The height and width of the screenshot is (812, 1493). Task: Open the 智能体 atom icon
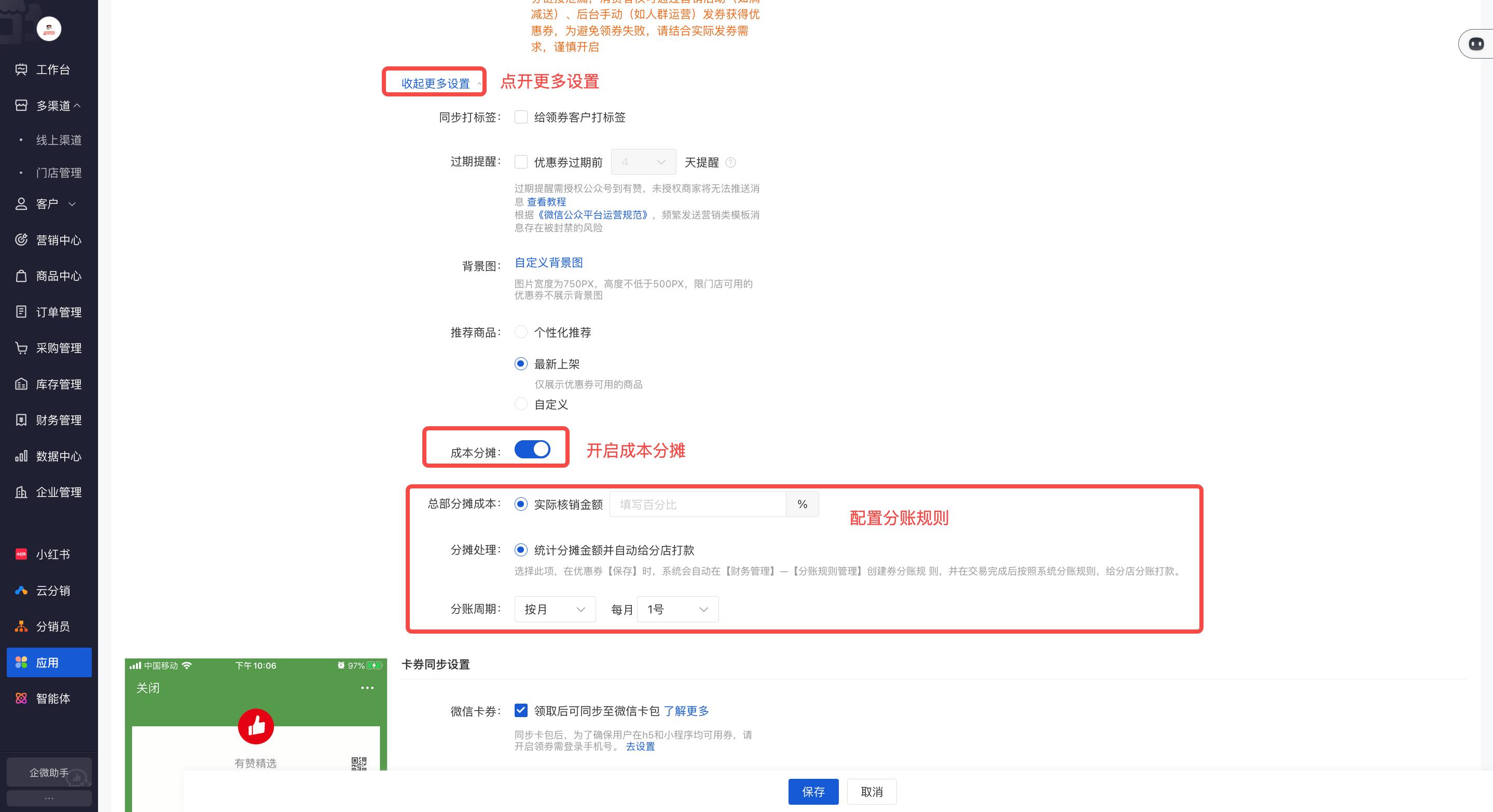coord(21,698)
